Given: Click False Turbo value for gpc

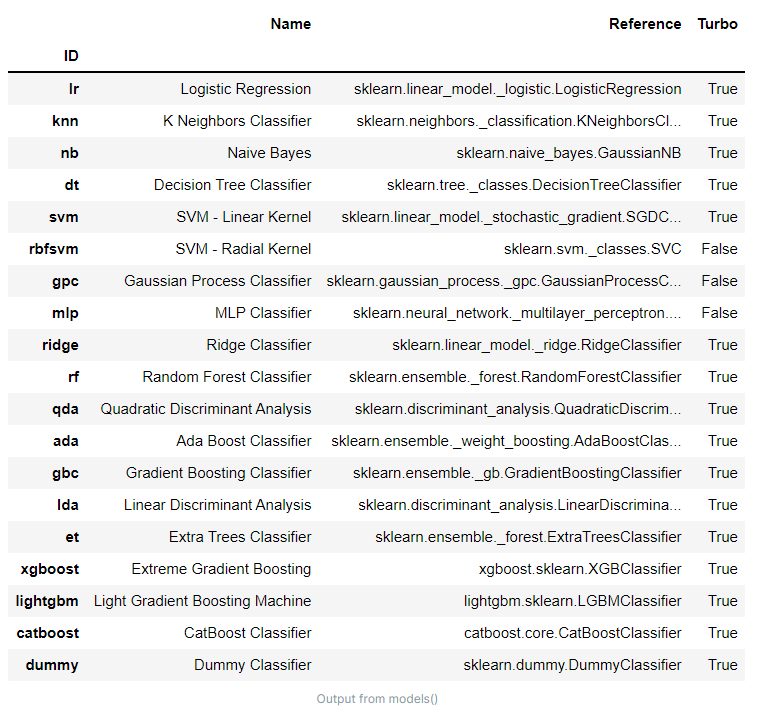Looking at the screenshot, I should [x=719, y=281].
